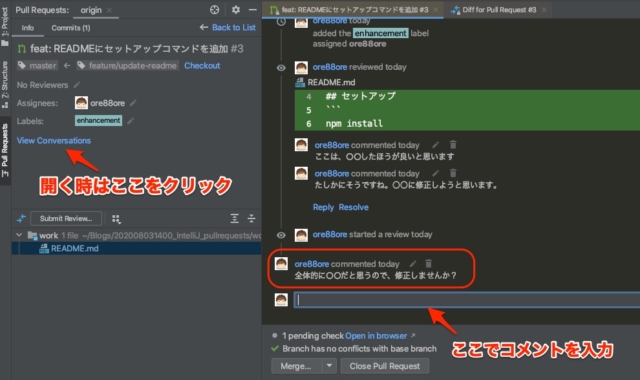640x380 pixels.
Task: Click the refresh target icon beside origin tab
Action: click(x=215, y=10)
